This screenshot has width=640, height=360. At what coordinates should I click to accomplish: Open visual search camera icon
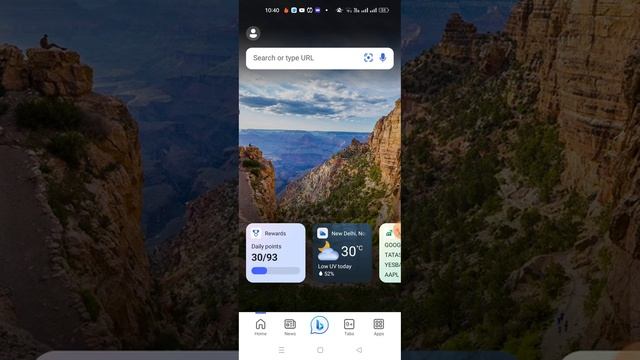click(368, 58)
